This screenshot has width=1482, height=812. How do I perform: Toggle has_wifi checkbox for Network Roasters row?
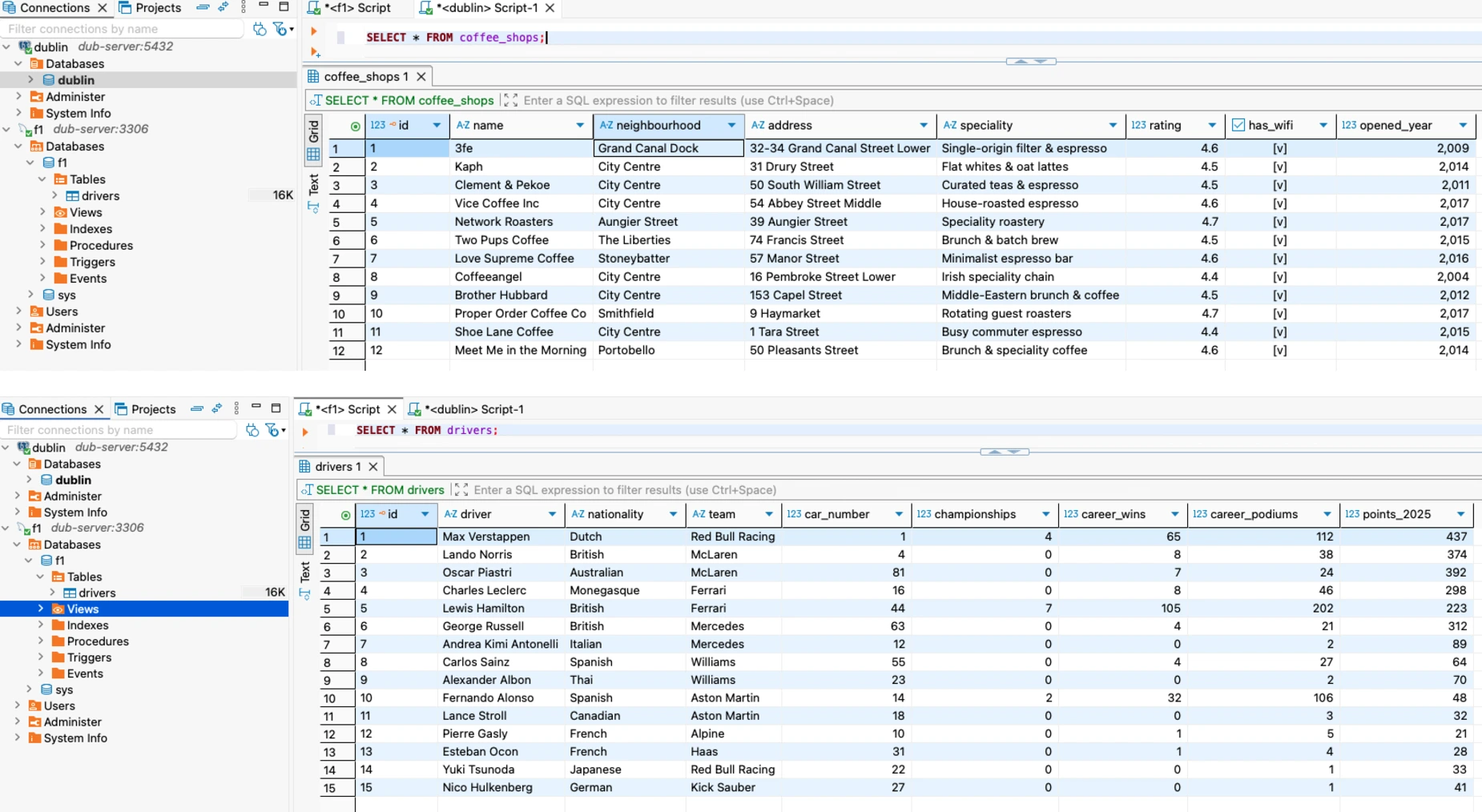pyautogui.click(x=1279, y=222)
